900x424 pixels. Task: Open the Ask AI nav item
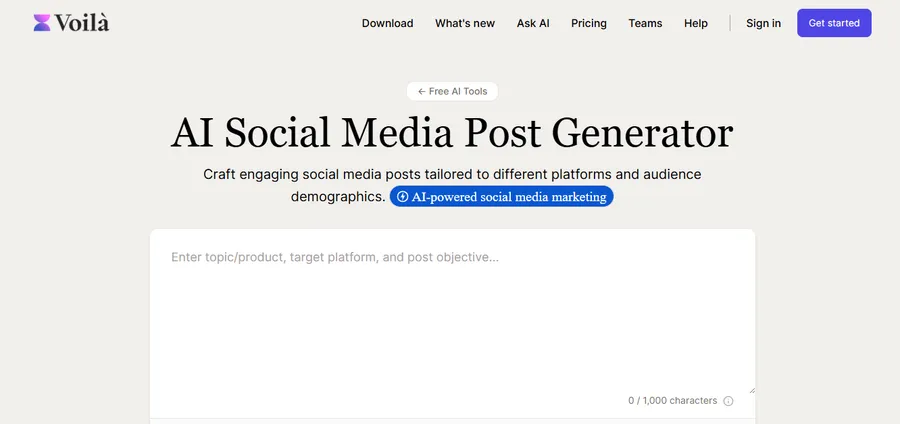coord(533,23)
